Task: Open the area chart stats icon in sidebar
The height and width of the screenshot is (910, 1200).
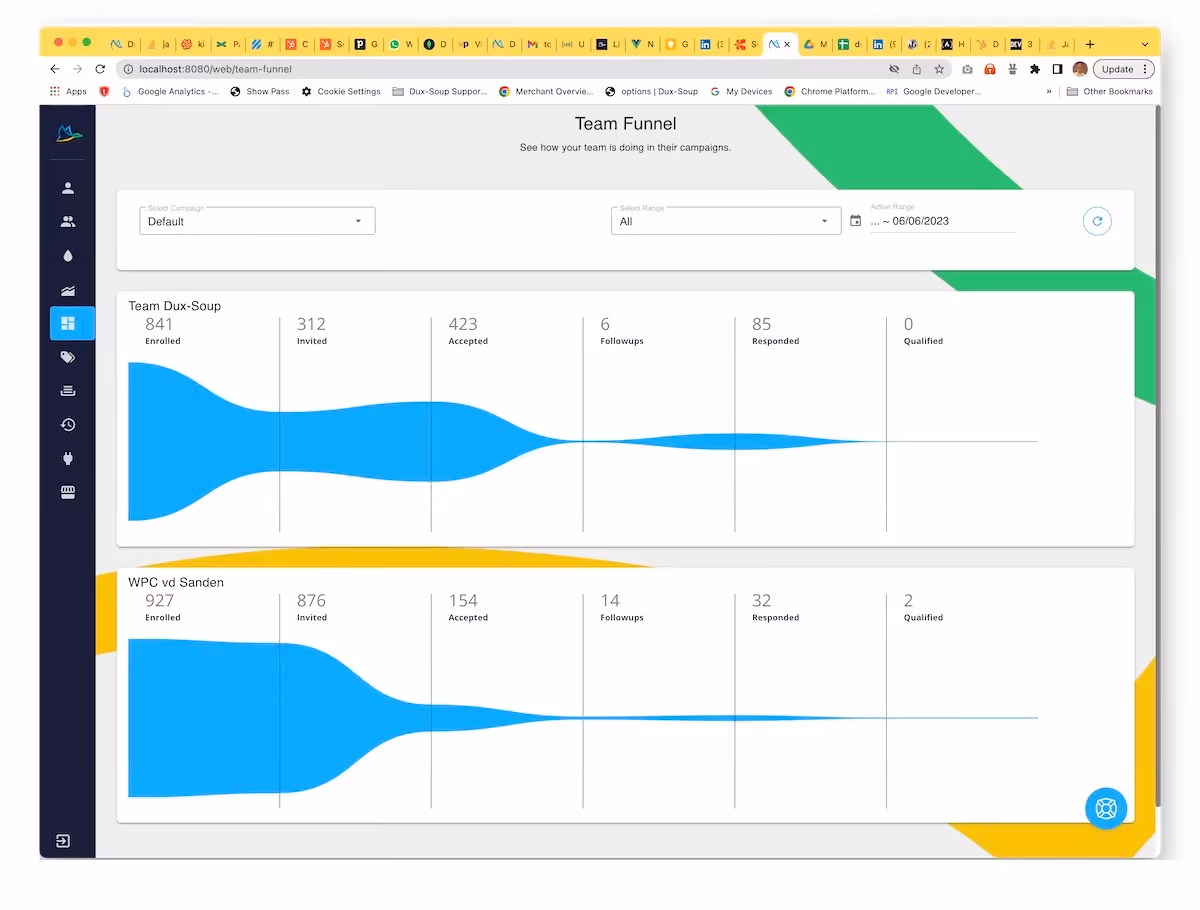Action: (x=68, y=290)
